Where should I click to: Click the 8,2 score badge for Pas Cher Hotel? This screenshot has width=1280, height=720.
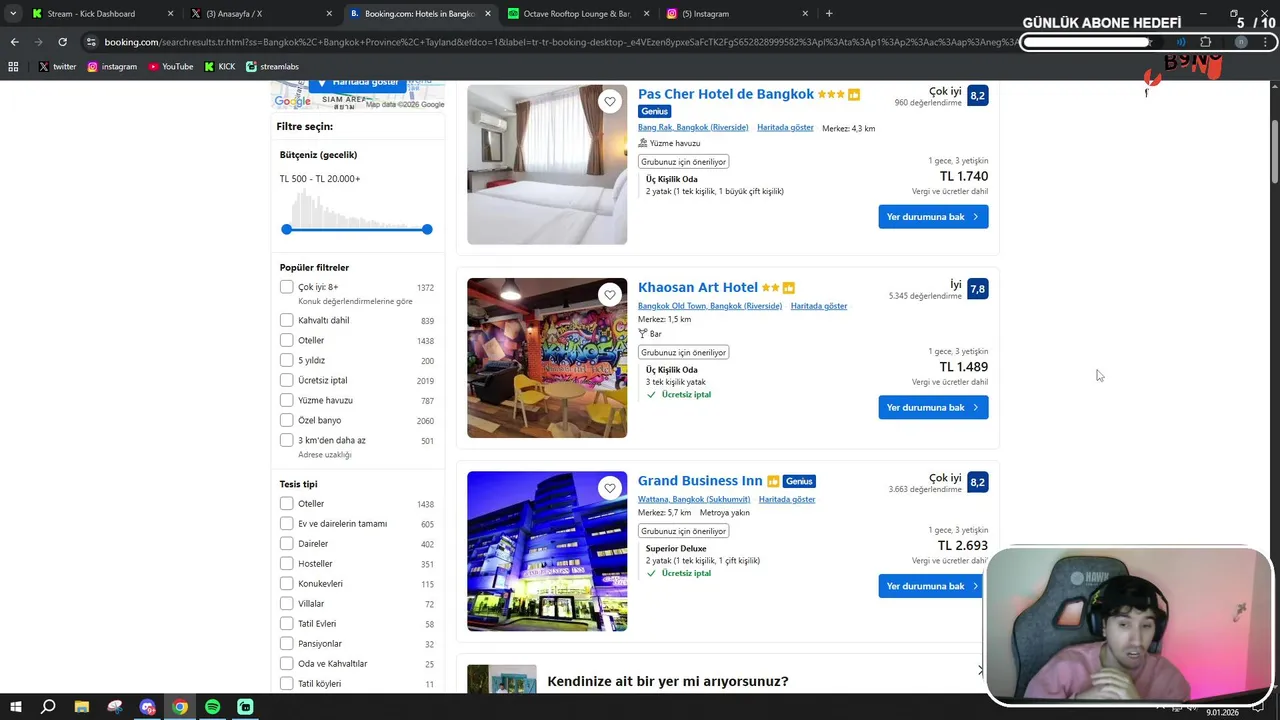(978, 95)
